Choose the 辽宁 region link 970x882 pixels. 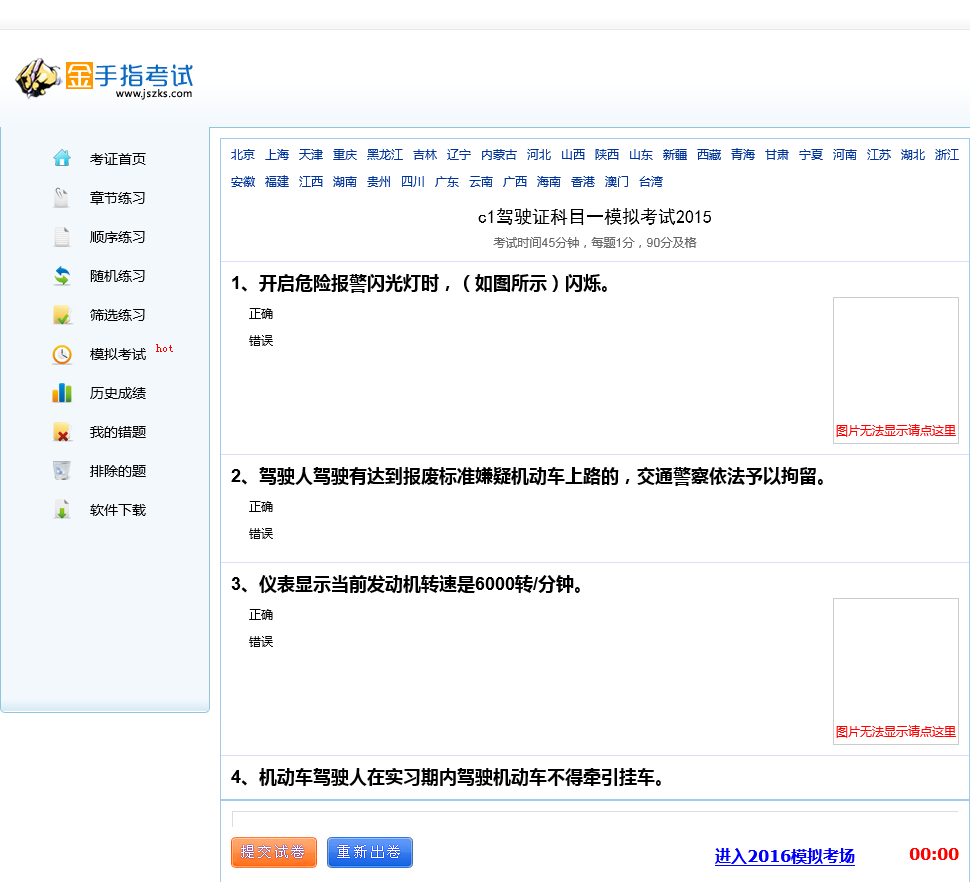tap(459, 155)
